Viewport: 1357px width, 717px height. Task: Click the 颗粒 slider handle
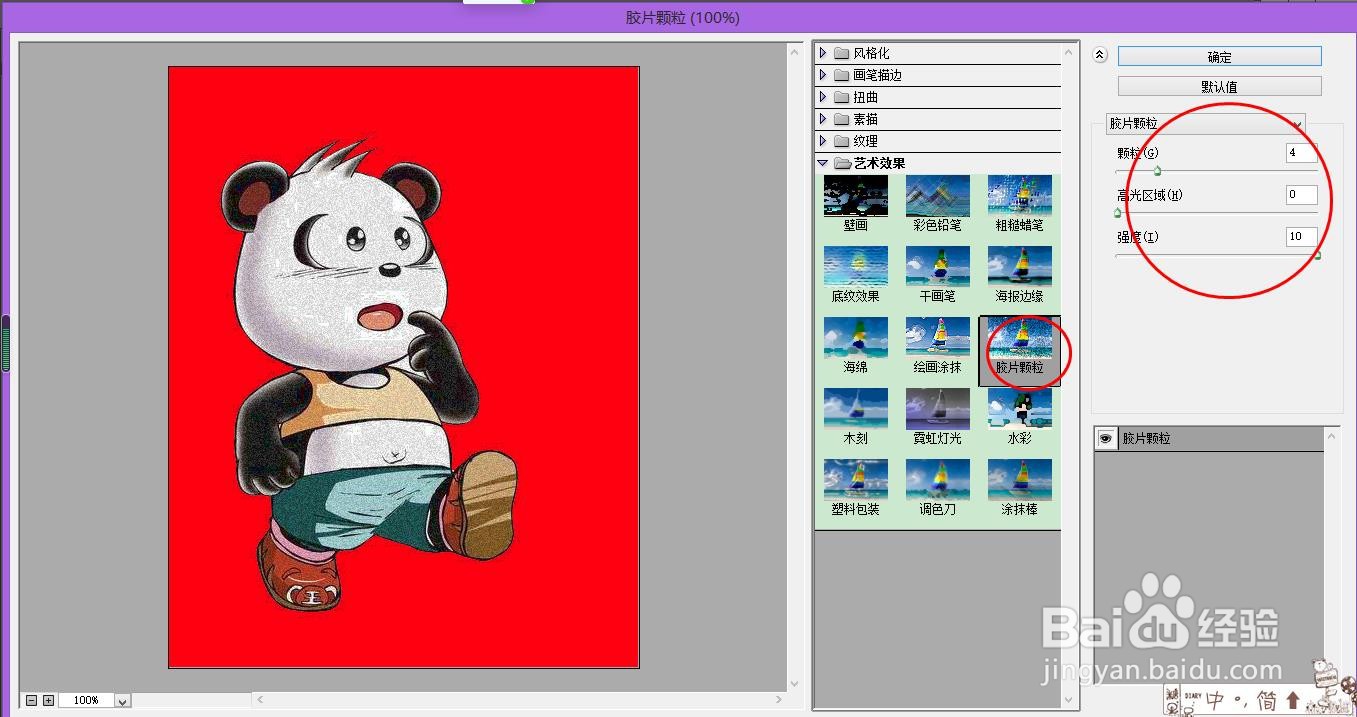(x=1157, y=171)
